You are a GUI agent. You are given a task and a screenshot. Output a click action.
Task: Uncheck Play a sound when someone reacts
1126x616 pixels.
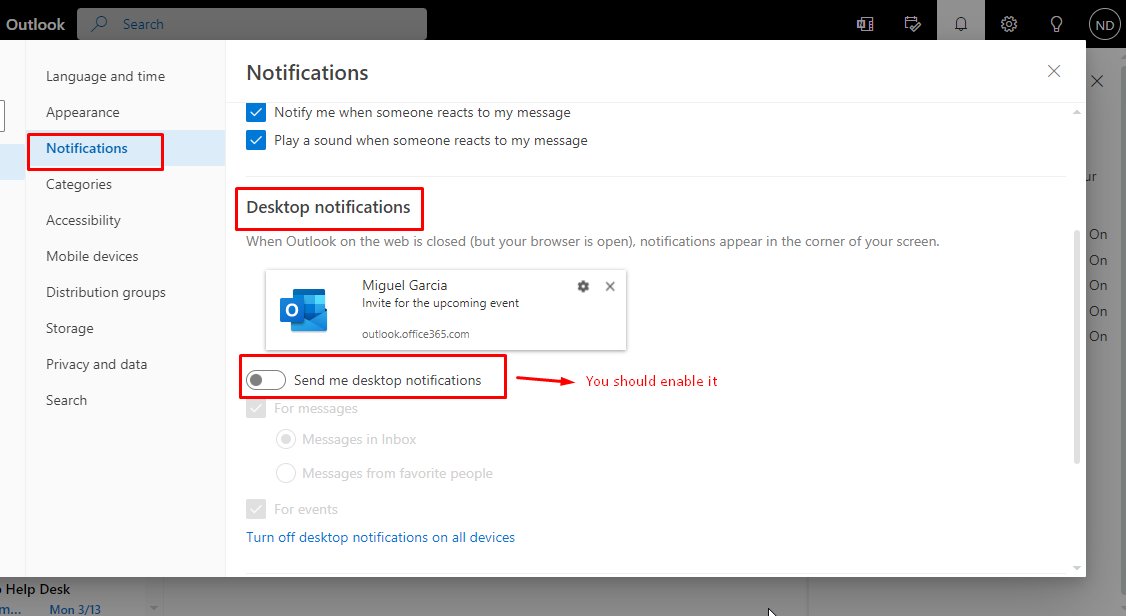coord(256,140)
